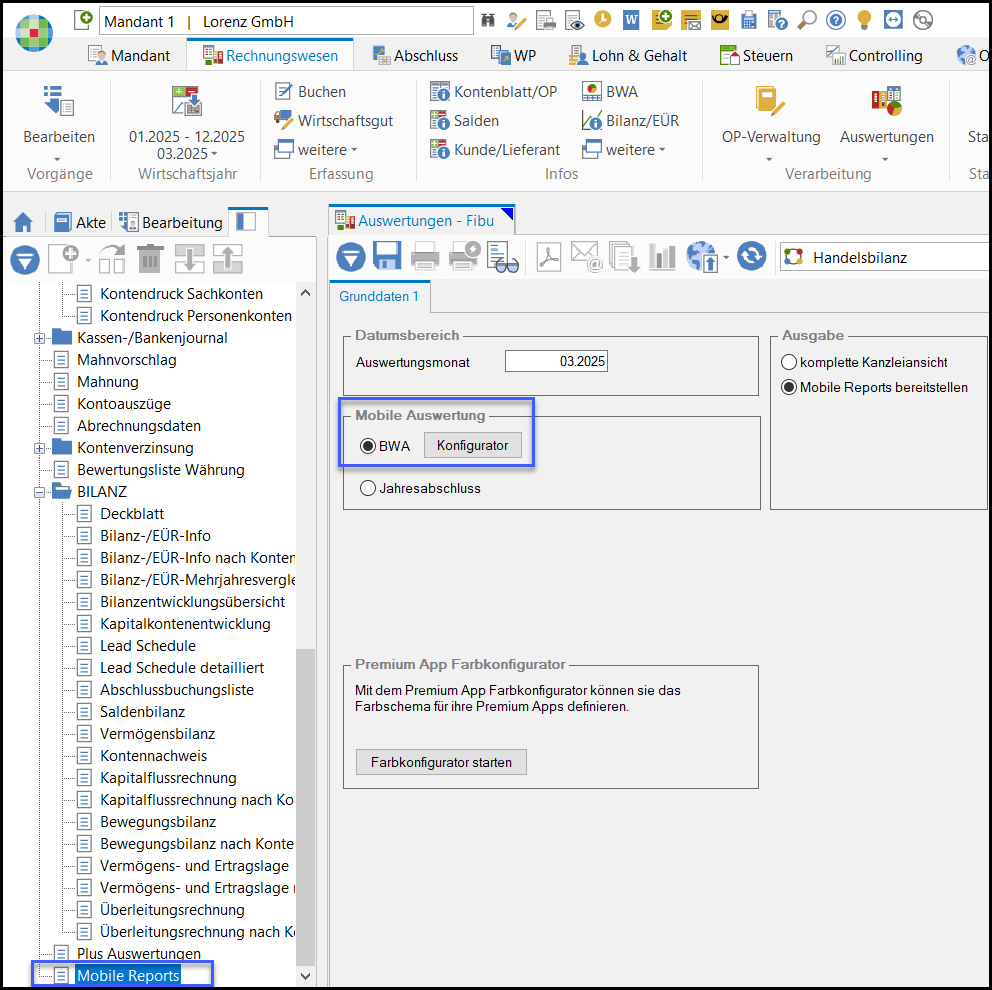Expand the Kassen-/Bankenjournal folder
This screenshot has width=992, height=990.
pyautogui.click(x=39, y=338)
